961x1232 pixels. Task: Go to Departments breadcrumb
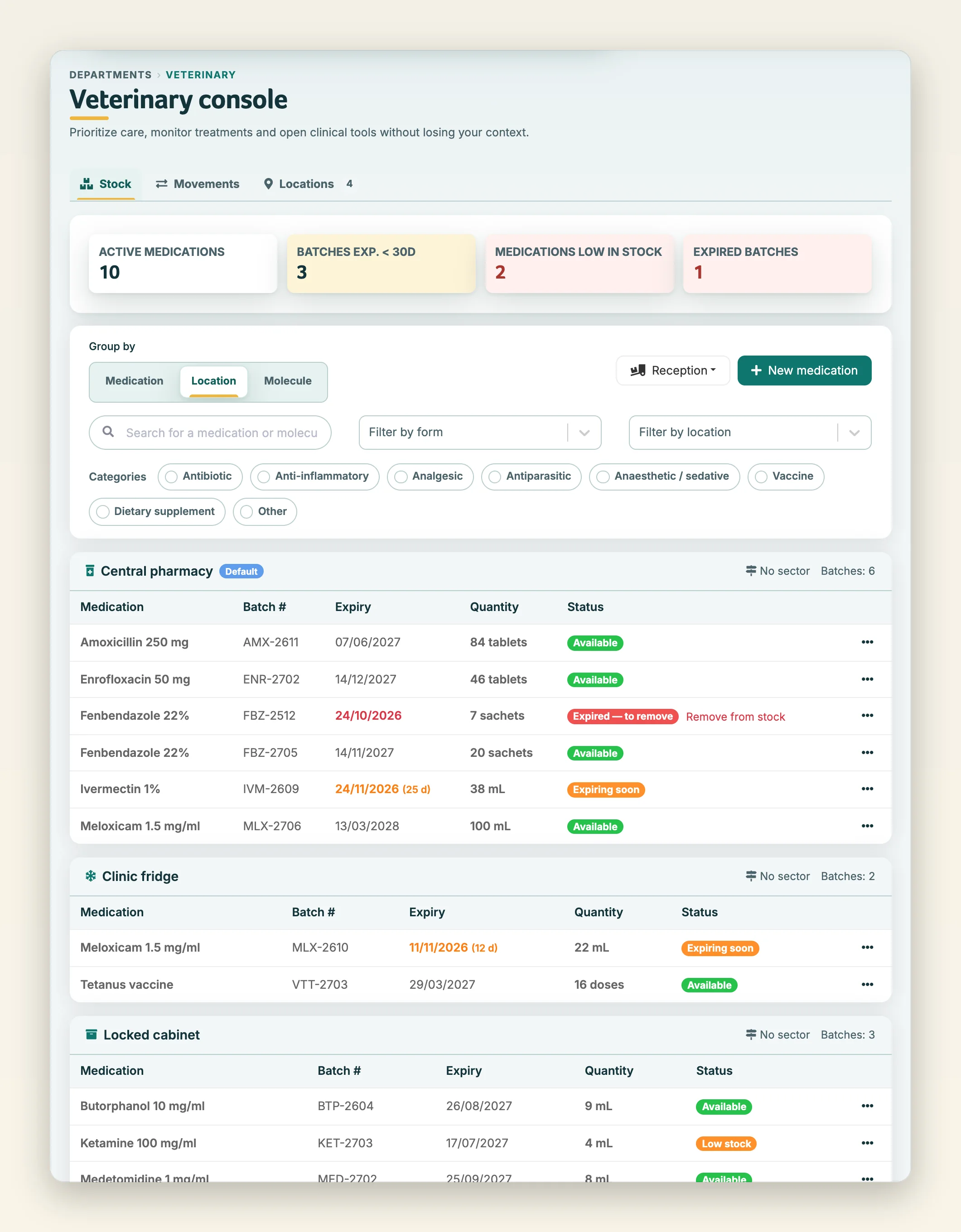[110, 75]
